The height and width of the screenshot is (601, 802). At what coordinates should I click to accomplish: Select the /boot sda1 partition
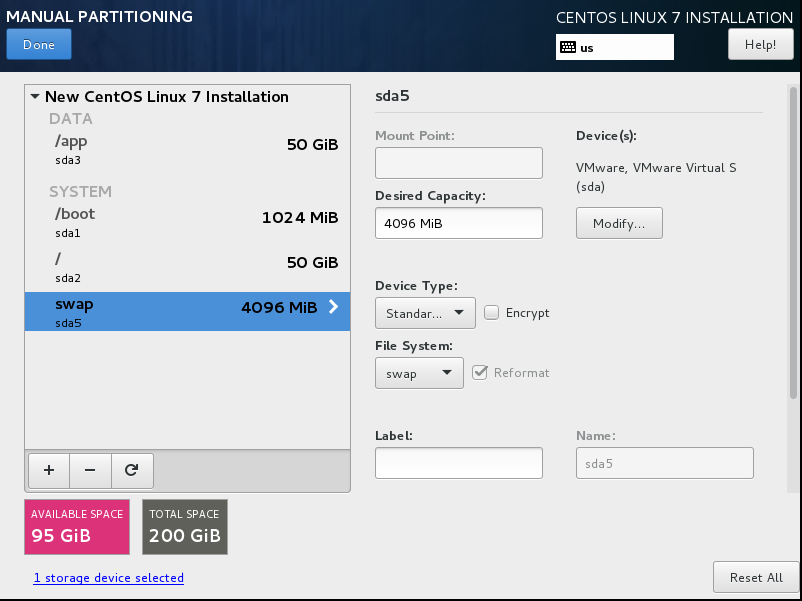[187, 222]
